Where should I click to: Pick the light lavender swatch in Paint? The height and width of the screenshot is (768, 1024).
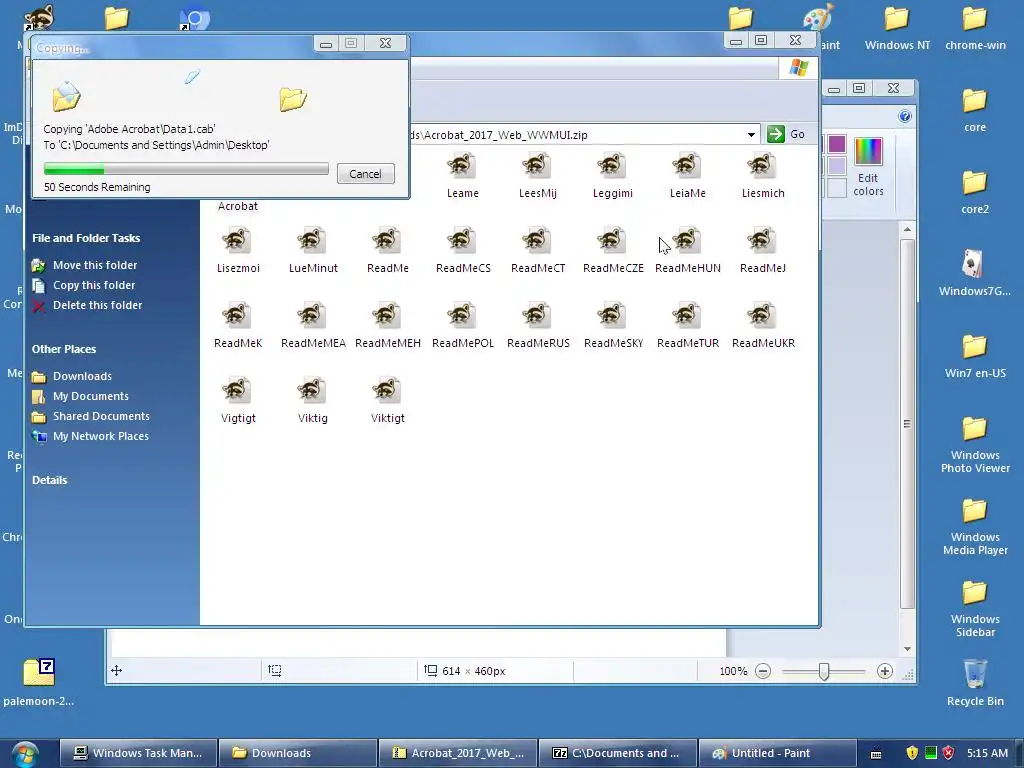(x=837, y=165)
